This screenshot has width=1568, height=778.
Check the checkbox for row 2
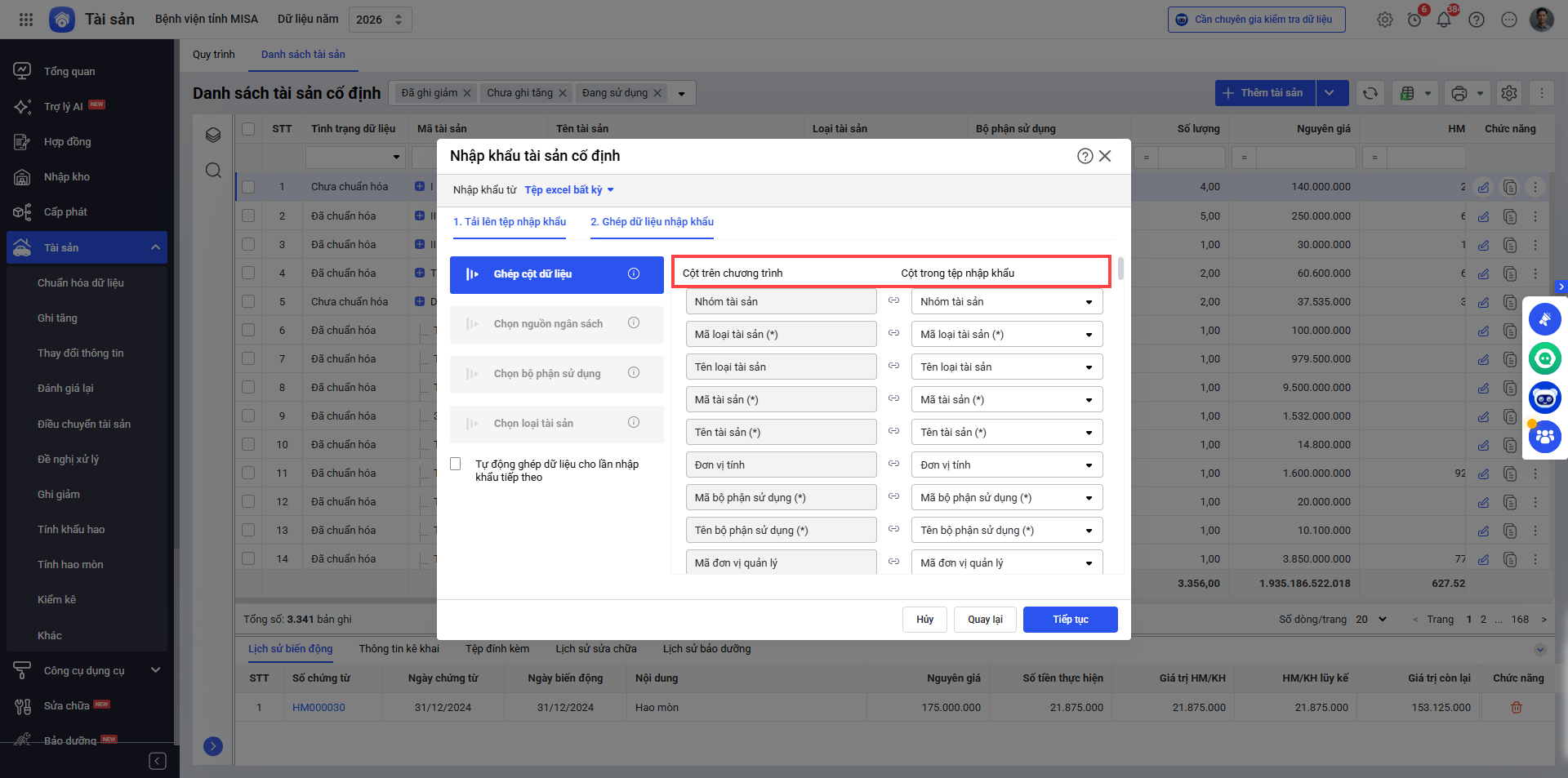248,216
